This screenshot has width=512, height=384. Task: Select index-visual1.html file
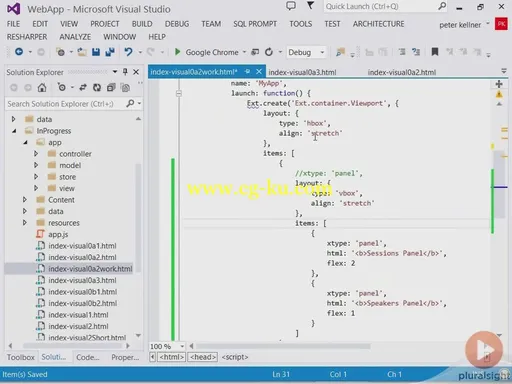point(78,315)
